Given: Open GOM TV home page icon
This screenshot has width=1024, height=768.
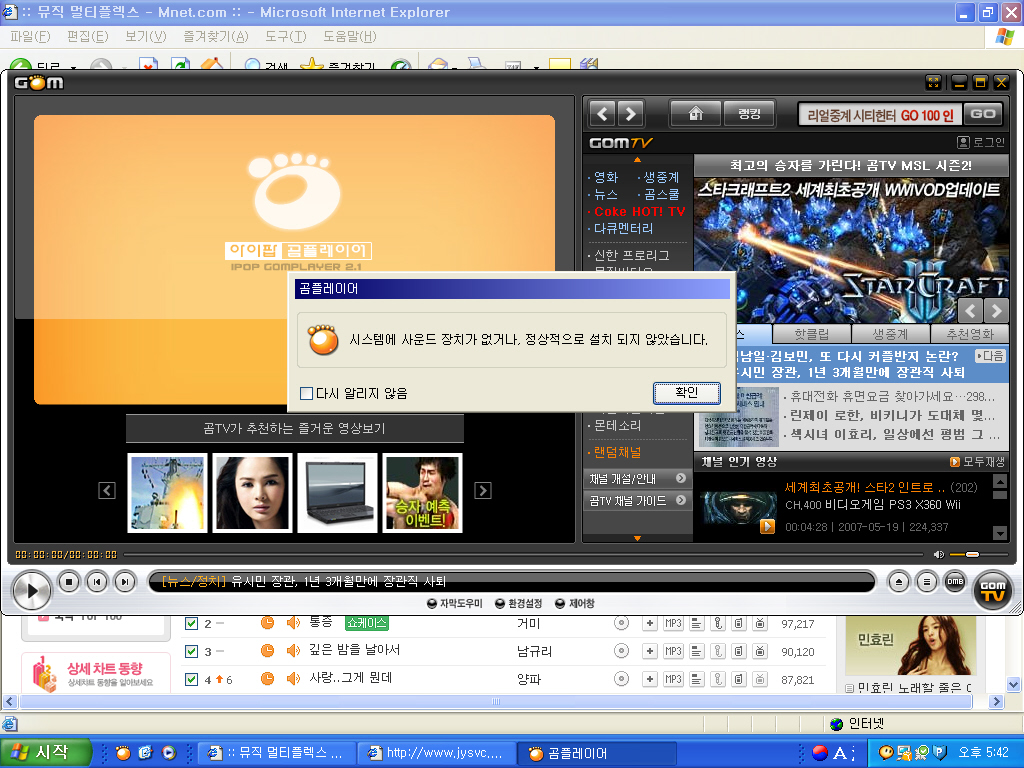Looking at the screenshot, I should point(696,114).
